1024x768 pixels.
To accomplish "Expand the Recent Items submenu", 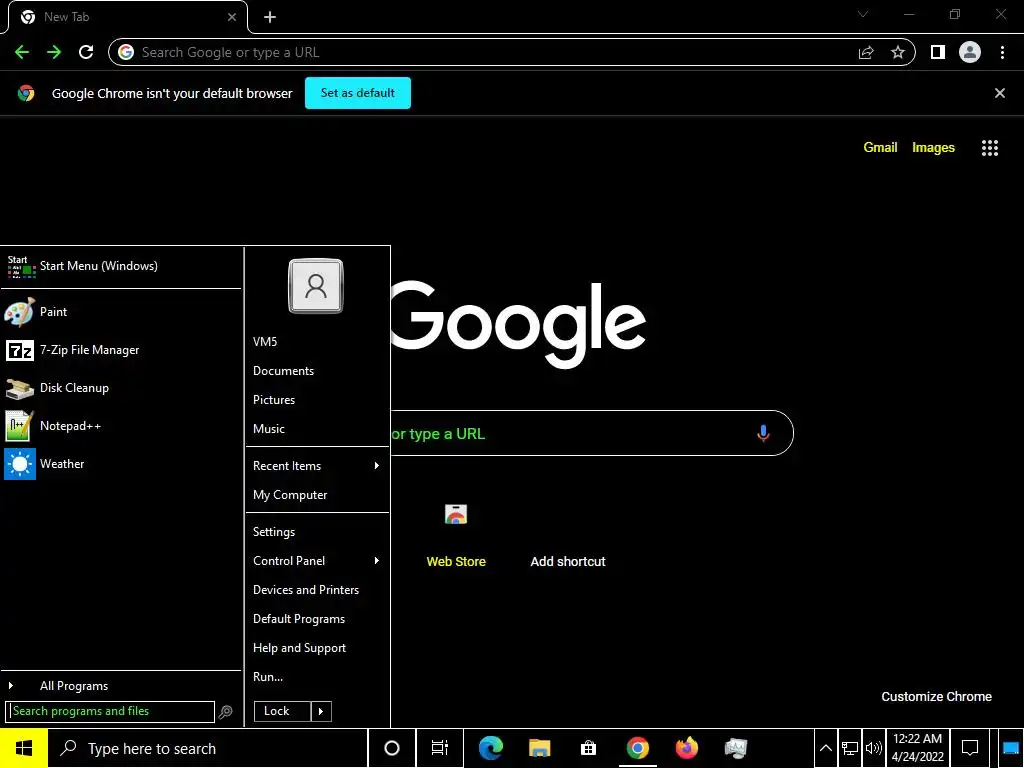I will tap(317, 466).
